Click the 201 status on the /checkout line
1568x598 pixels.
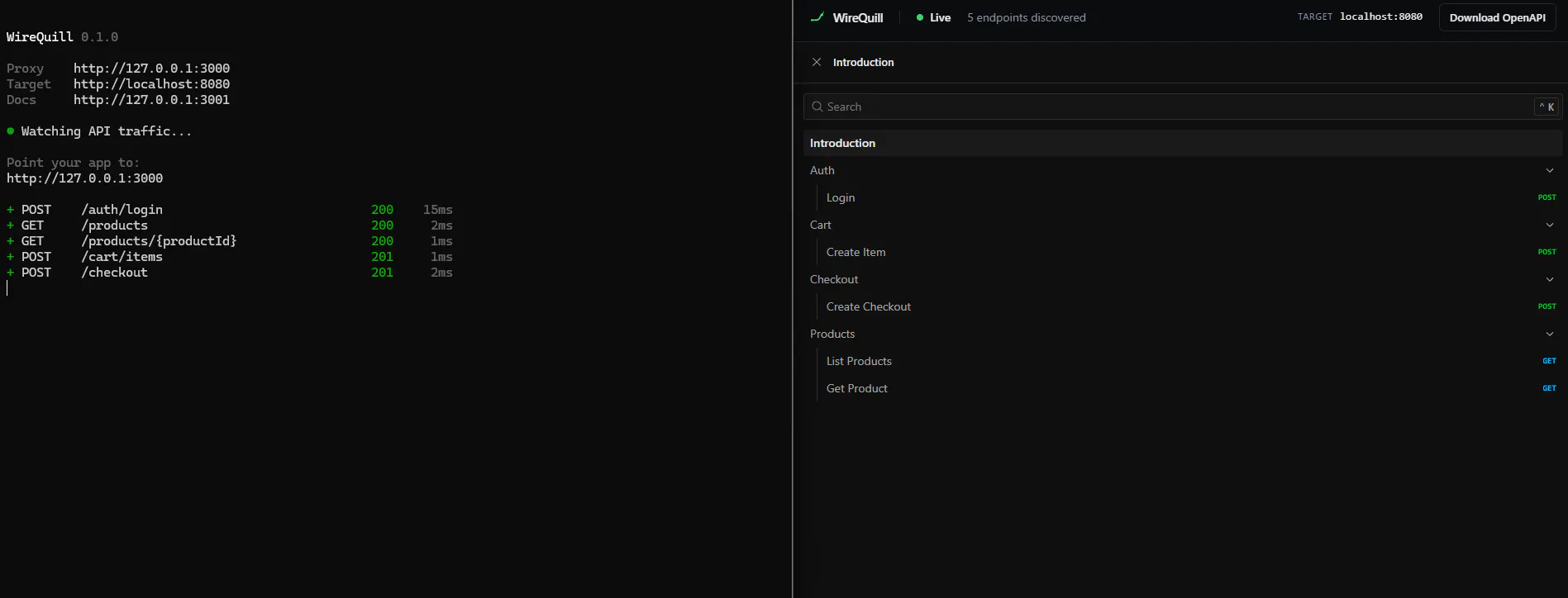(x=382, y=273)
